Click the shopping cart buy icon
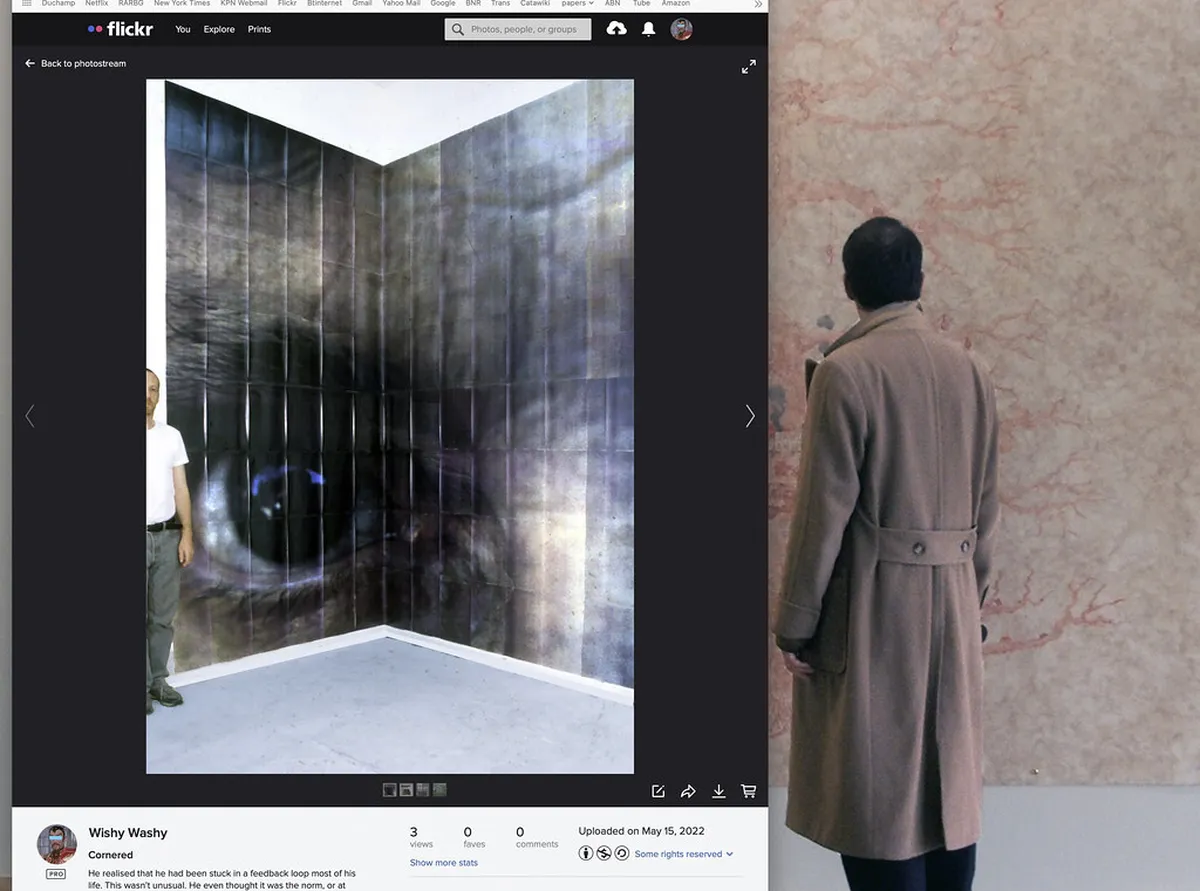 (x=748, y=791)
